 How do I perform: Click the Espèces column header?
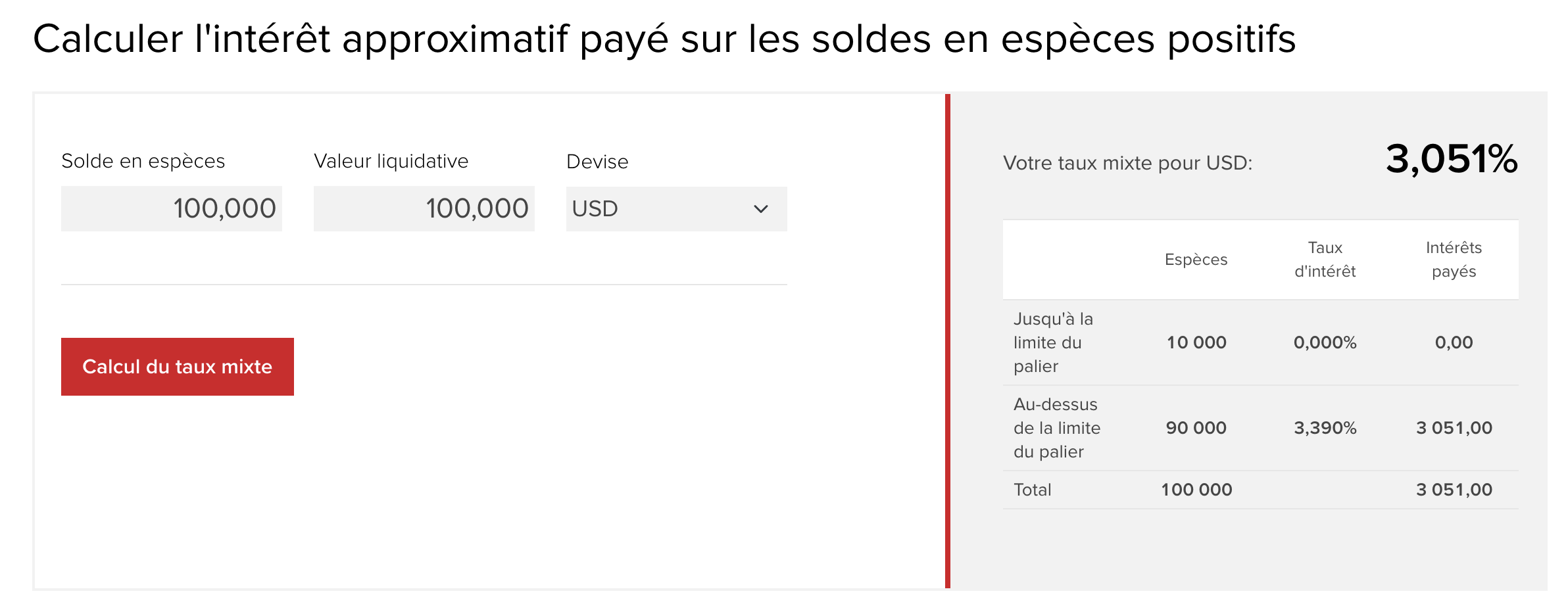(1196, 260)
